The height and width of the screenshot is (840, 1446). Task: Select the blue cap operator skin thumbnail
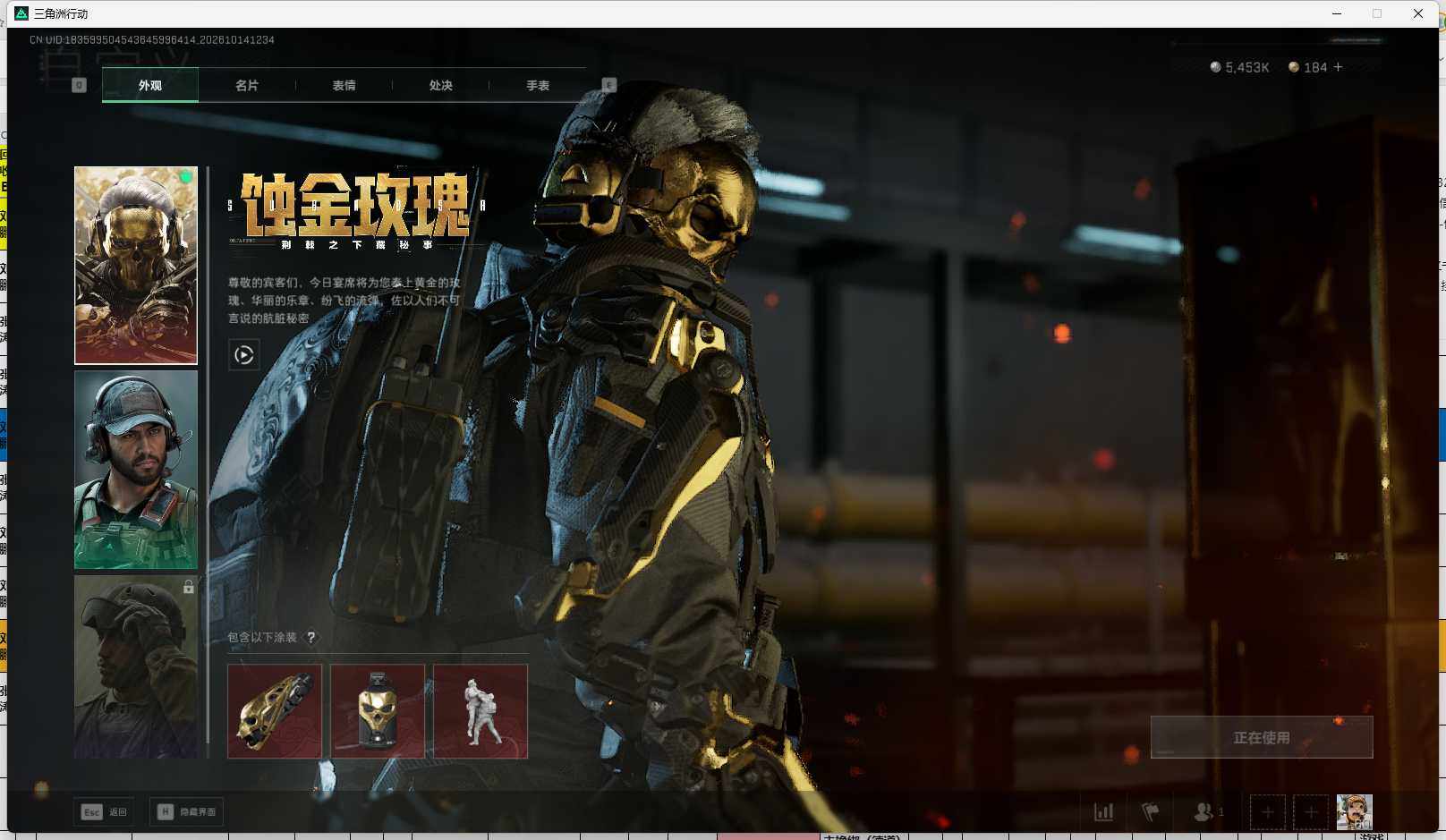pyautogui.click(x=136, y=470)
